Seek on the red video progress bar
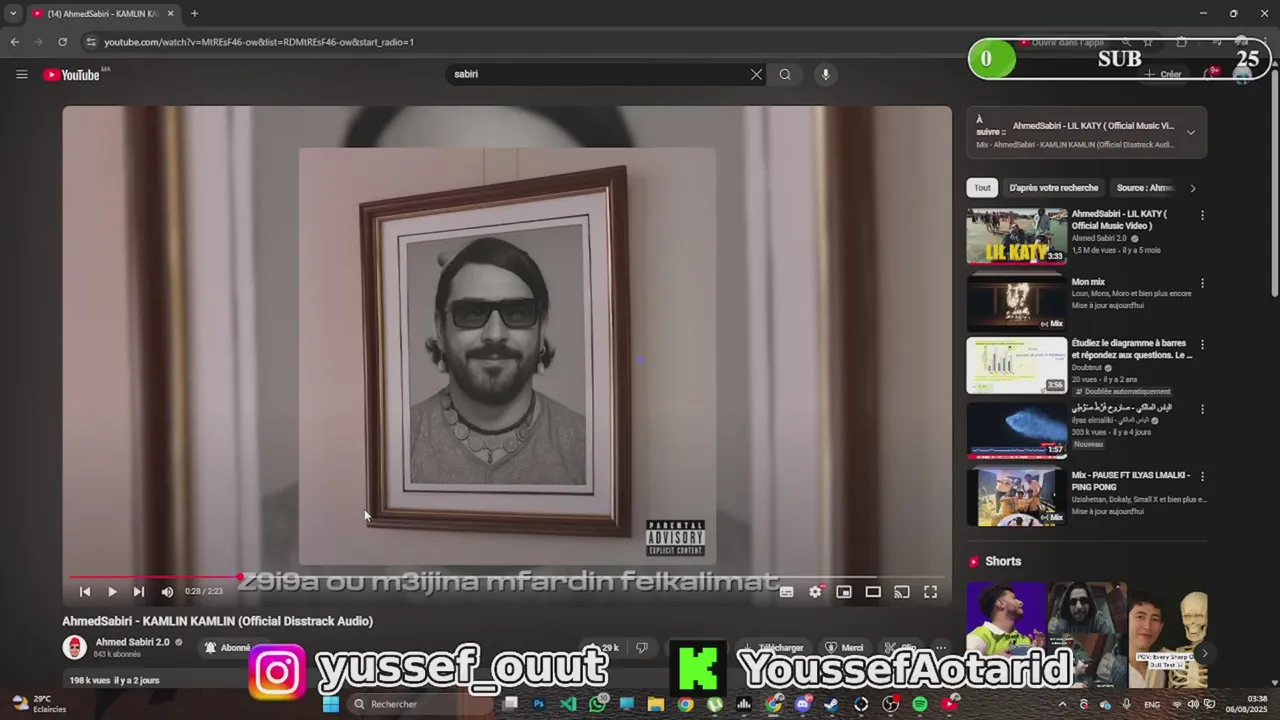 [507, 577]
